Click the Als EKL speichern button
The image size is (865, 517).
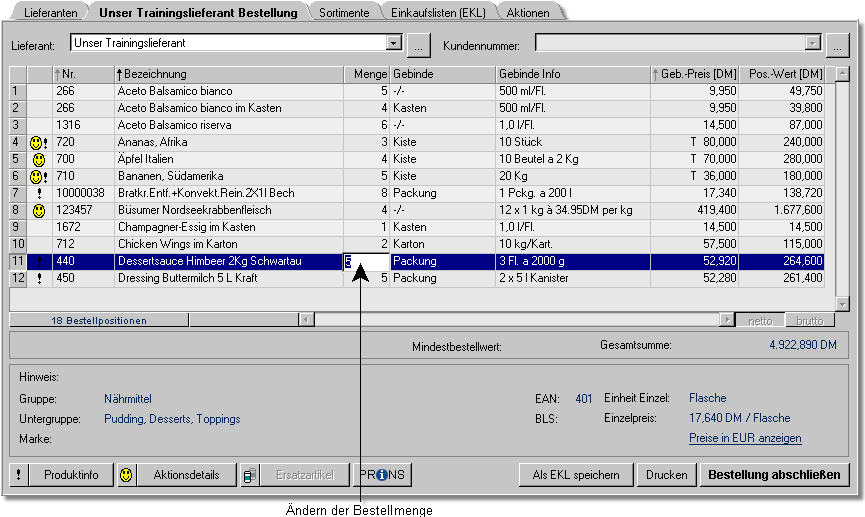[x=576, y=475]
